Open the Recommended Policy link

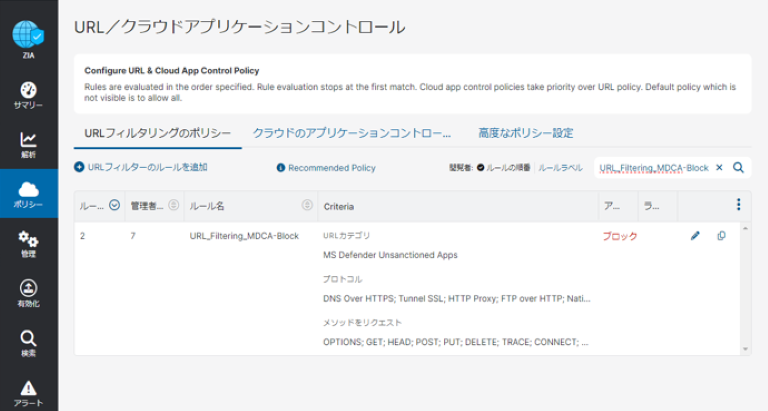(x=332, y=168)
